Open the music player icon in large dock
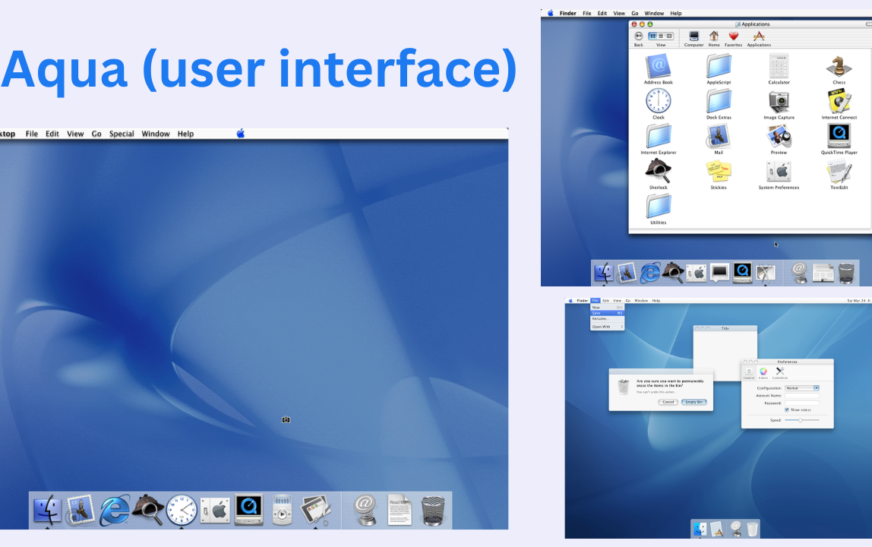 [282, 510]
